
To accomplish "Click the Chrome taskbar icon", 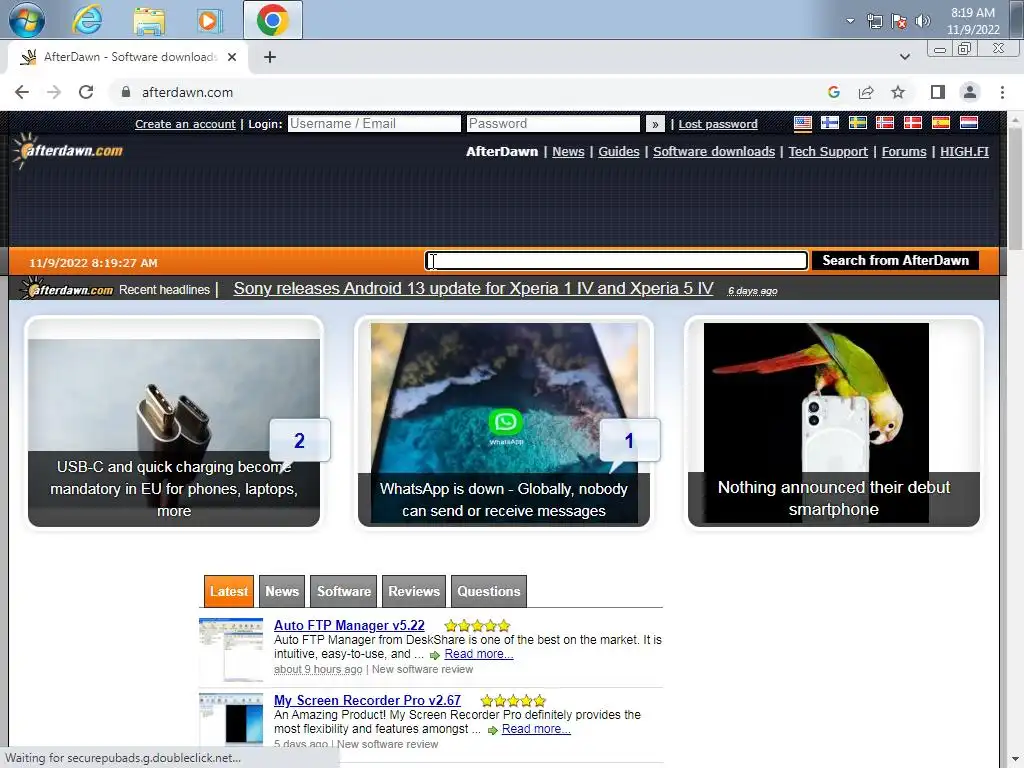I will coord(272,20).
